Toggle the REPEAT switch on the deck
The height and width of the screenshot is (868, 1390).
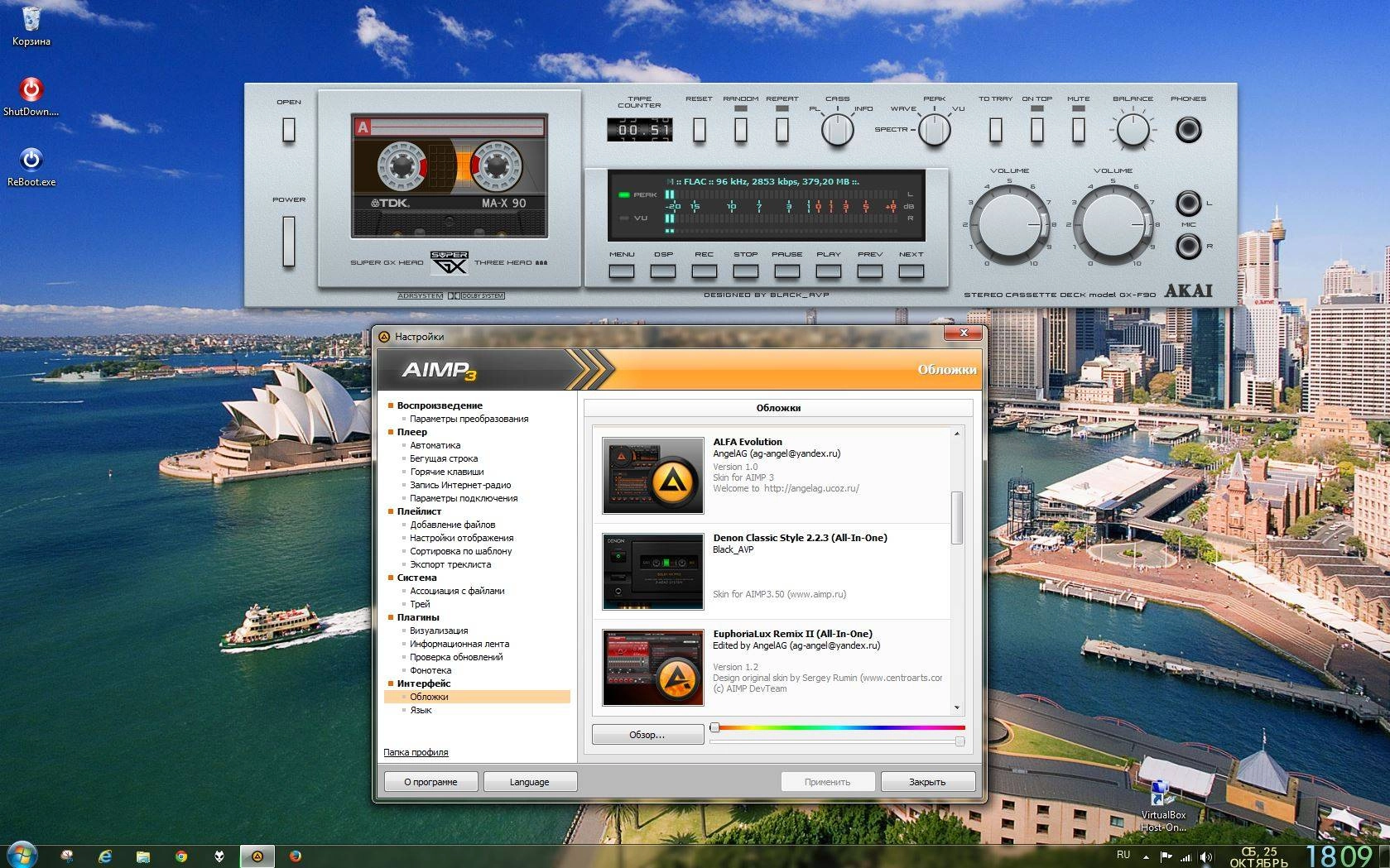[782, 129]
